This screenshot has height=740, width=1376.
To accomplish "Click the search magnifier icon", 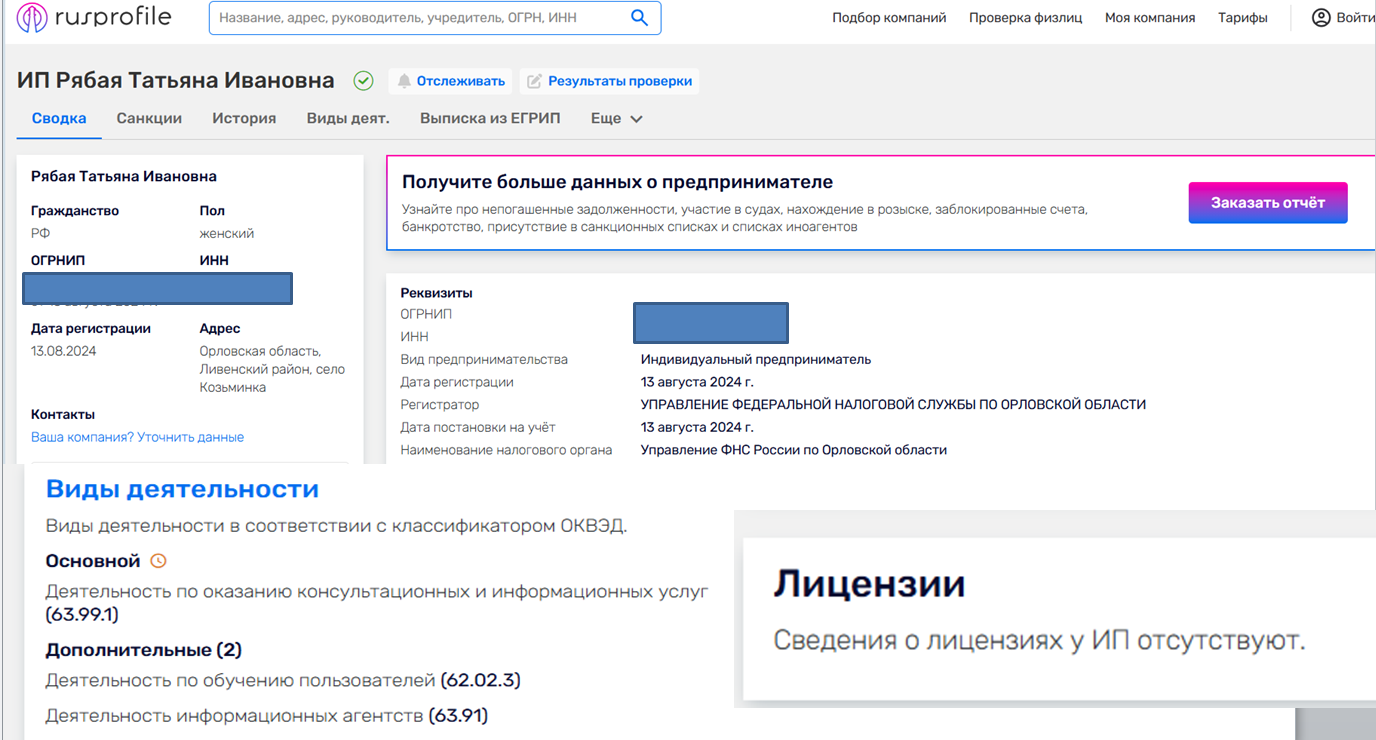I will coord(640,18).
